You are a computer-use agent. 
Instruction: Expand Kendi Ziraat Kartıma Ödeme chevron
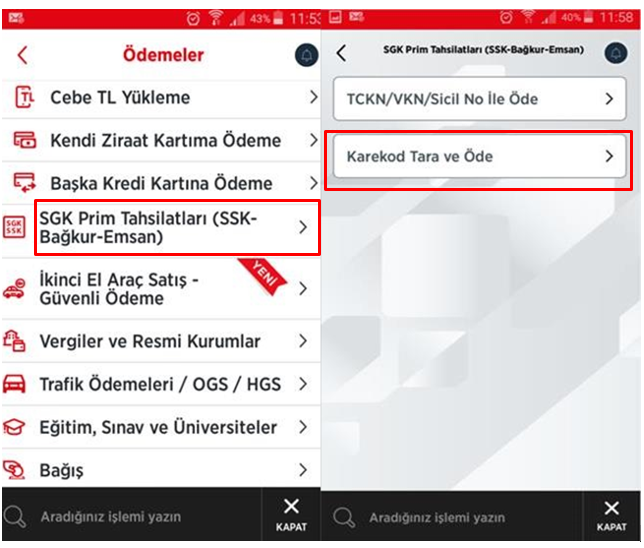click(x=313, y=140)
